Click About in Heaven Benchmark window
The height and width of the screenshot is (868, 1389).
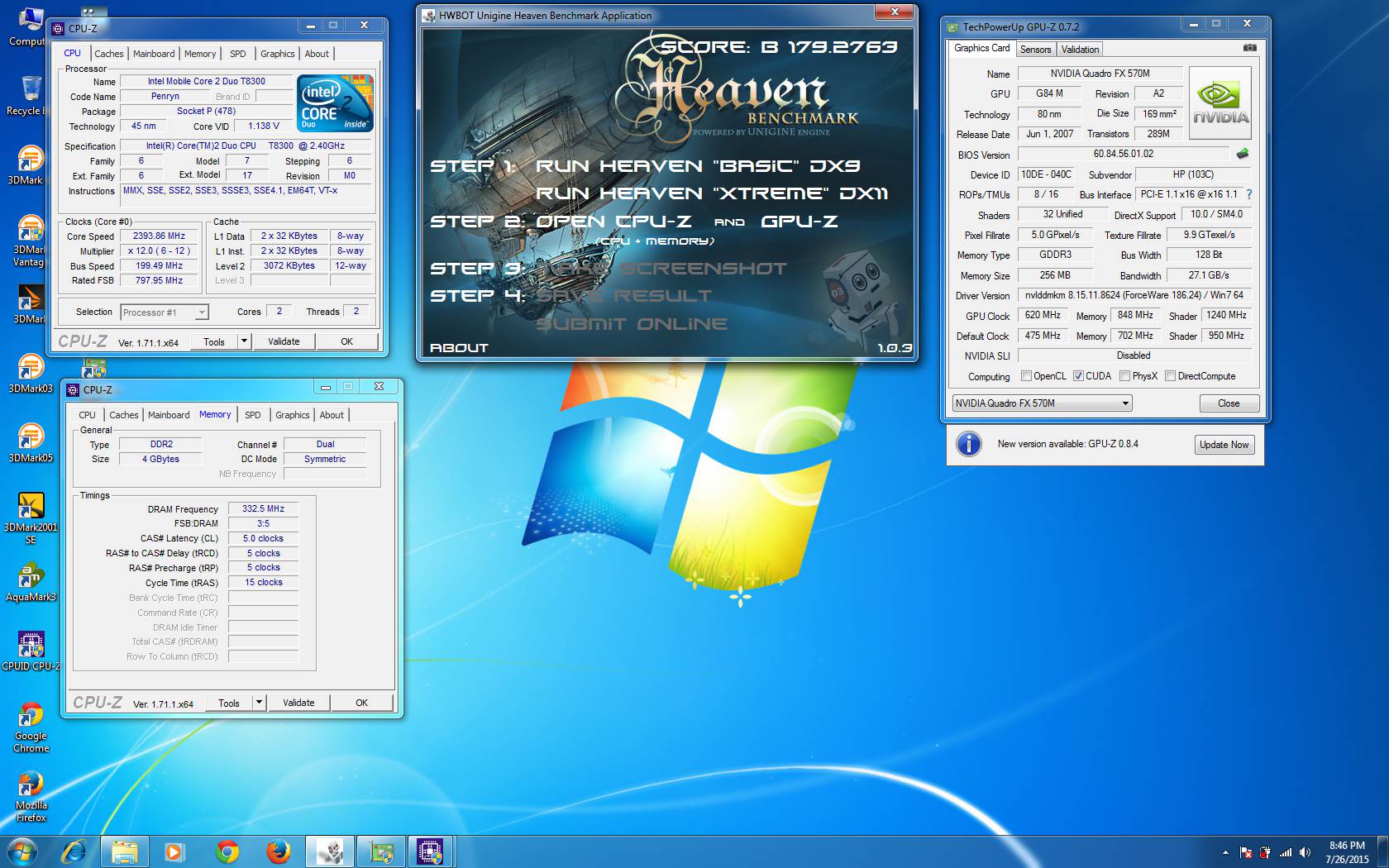pyautogui.click(x=459, y=348)
